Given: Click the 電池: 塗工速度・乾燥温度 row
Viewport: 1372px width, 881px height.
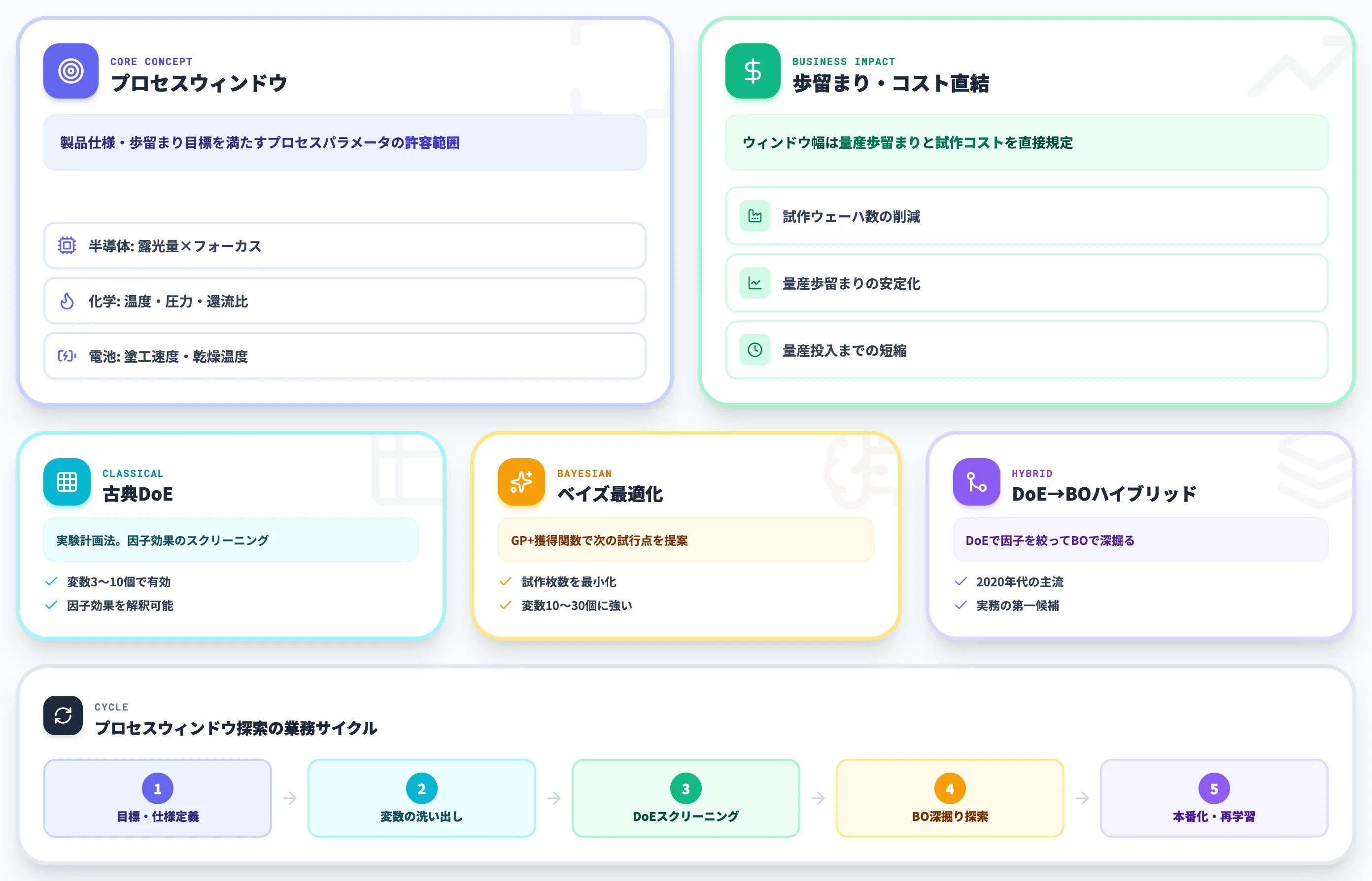Looking at the screenshot, I should coord(345,356).
